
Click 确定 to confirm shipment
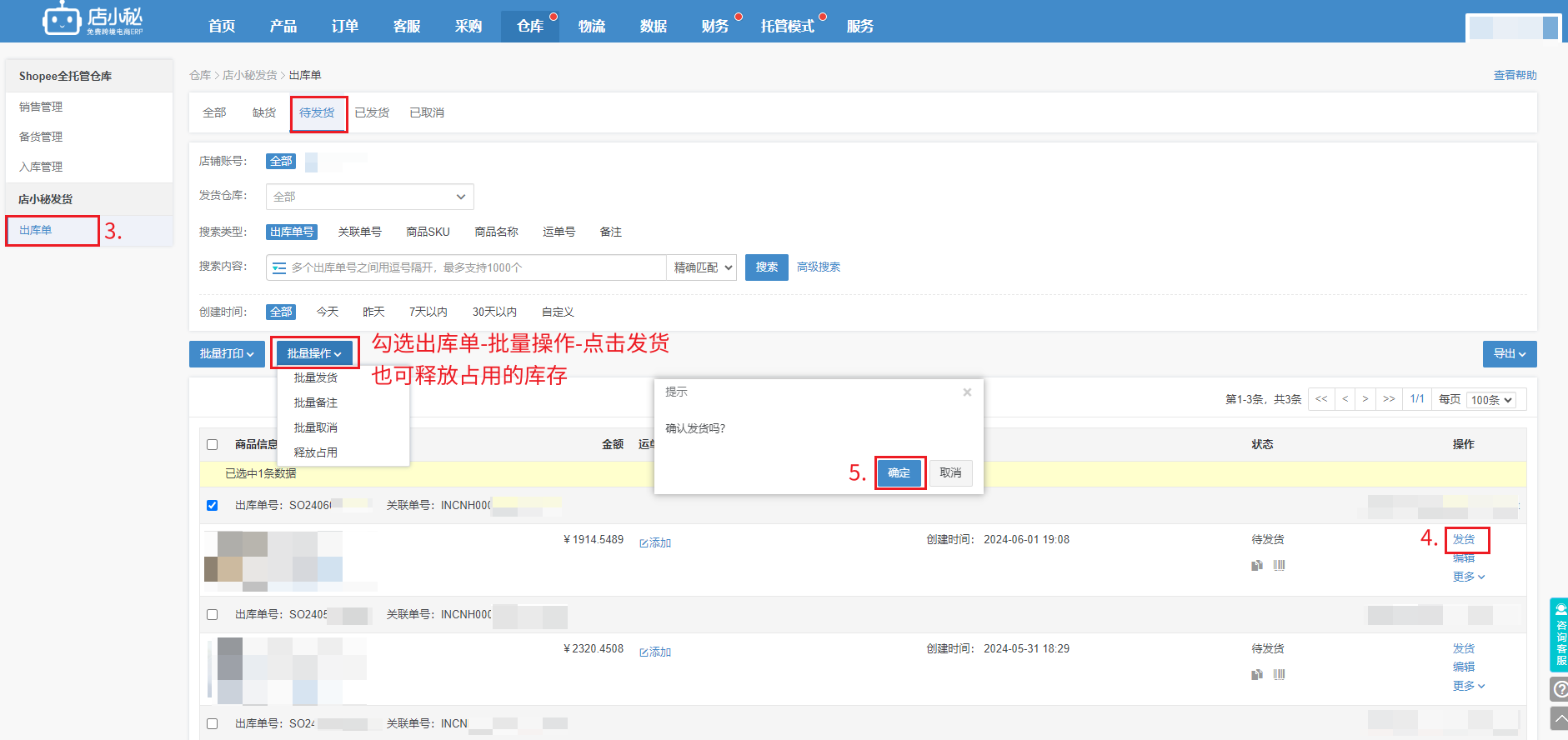click(899, 473)
